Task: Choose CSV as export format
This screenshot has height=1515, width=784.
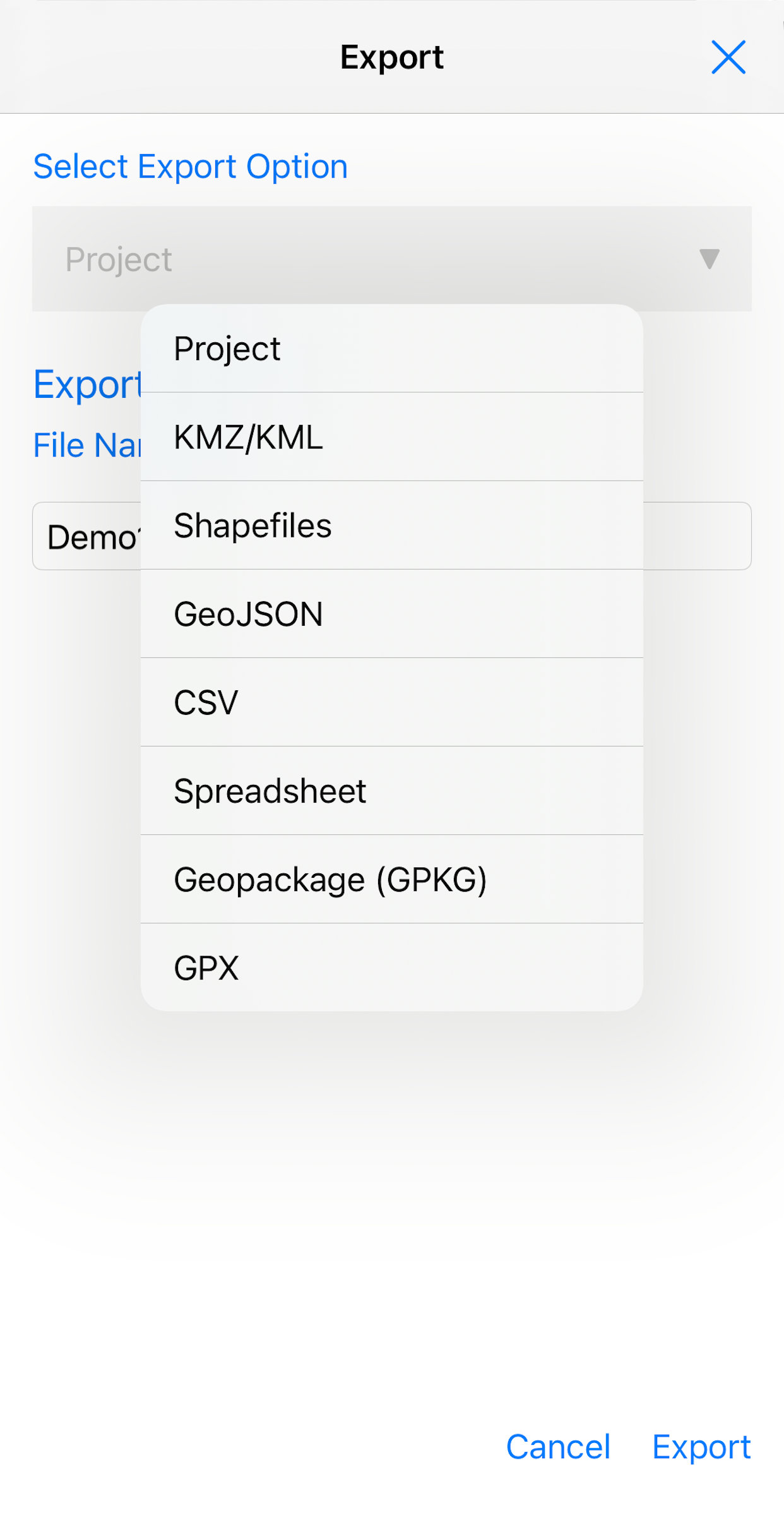Action: click(391, 702)
